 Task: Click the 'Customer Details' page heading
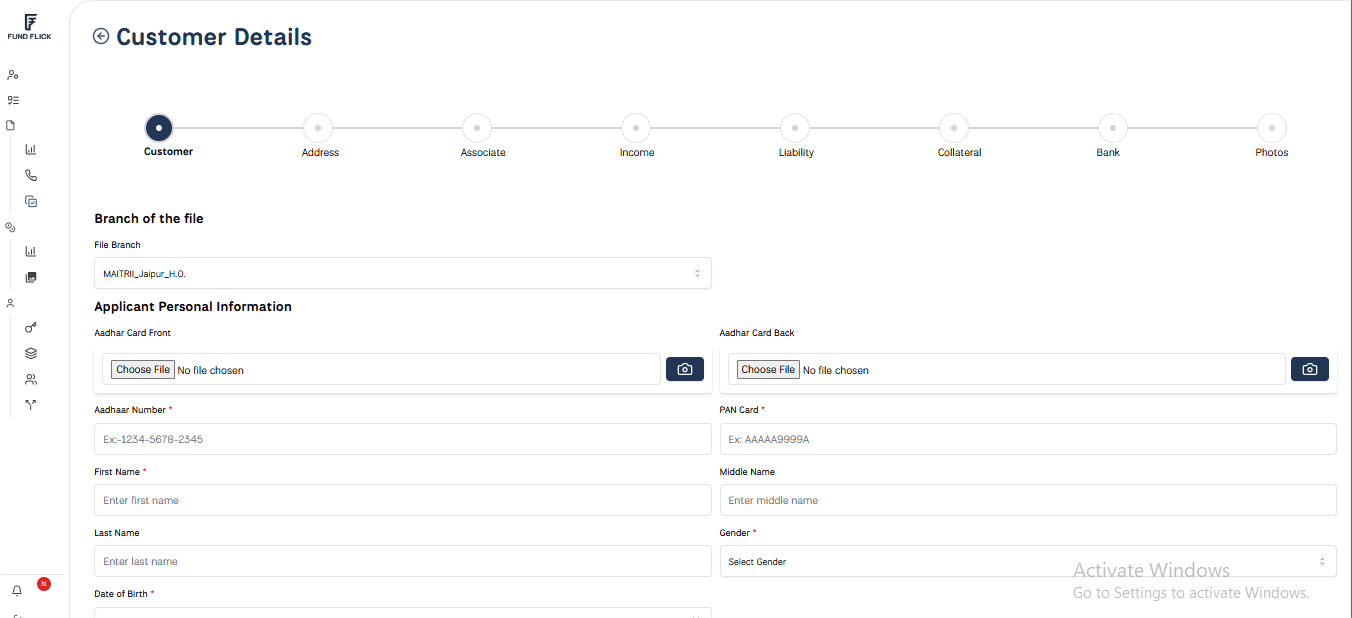(x=214, y=37)
